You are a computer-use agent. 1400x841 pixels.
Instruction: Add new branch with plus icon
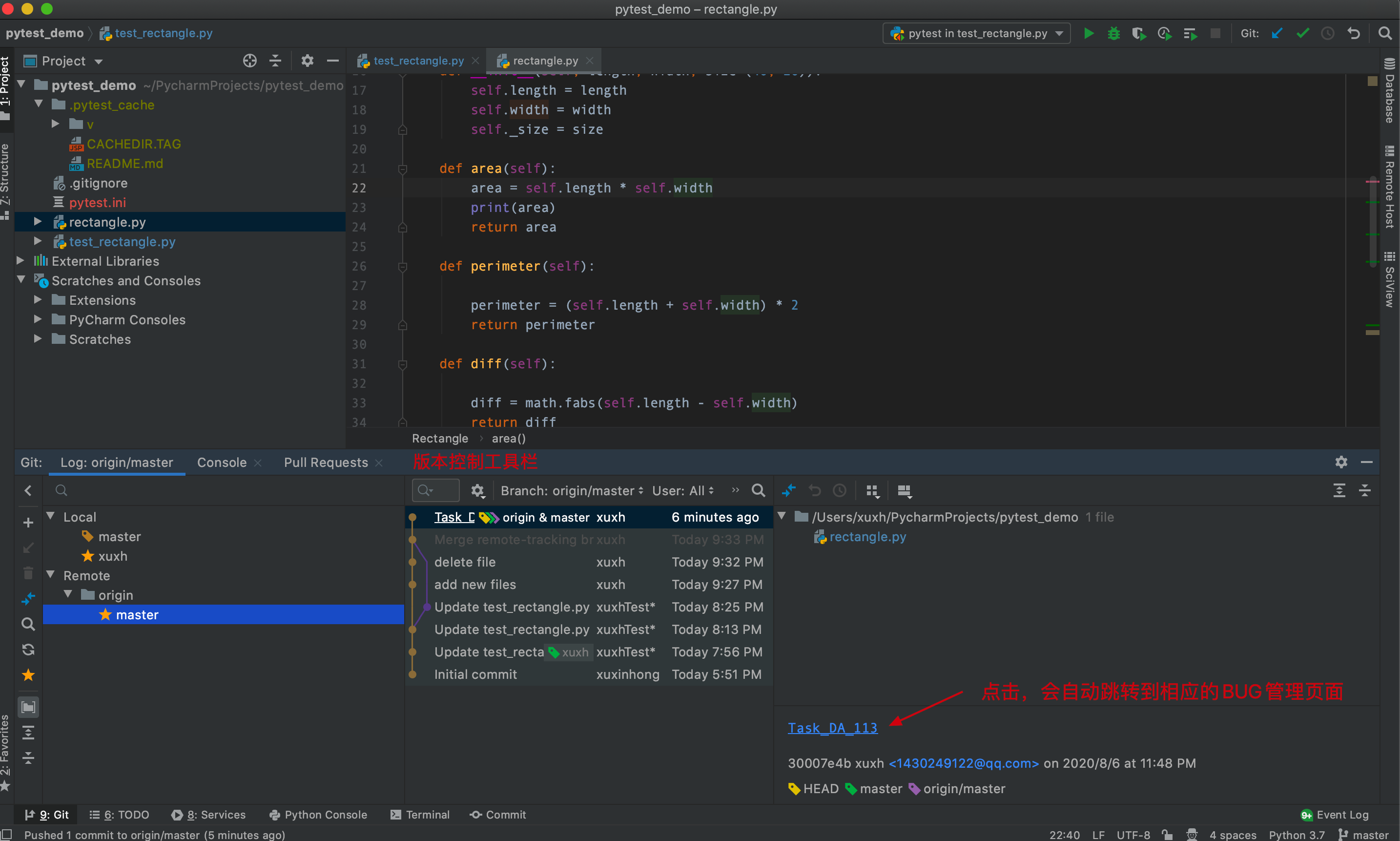[x=28, y=523]
